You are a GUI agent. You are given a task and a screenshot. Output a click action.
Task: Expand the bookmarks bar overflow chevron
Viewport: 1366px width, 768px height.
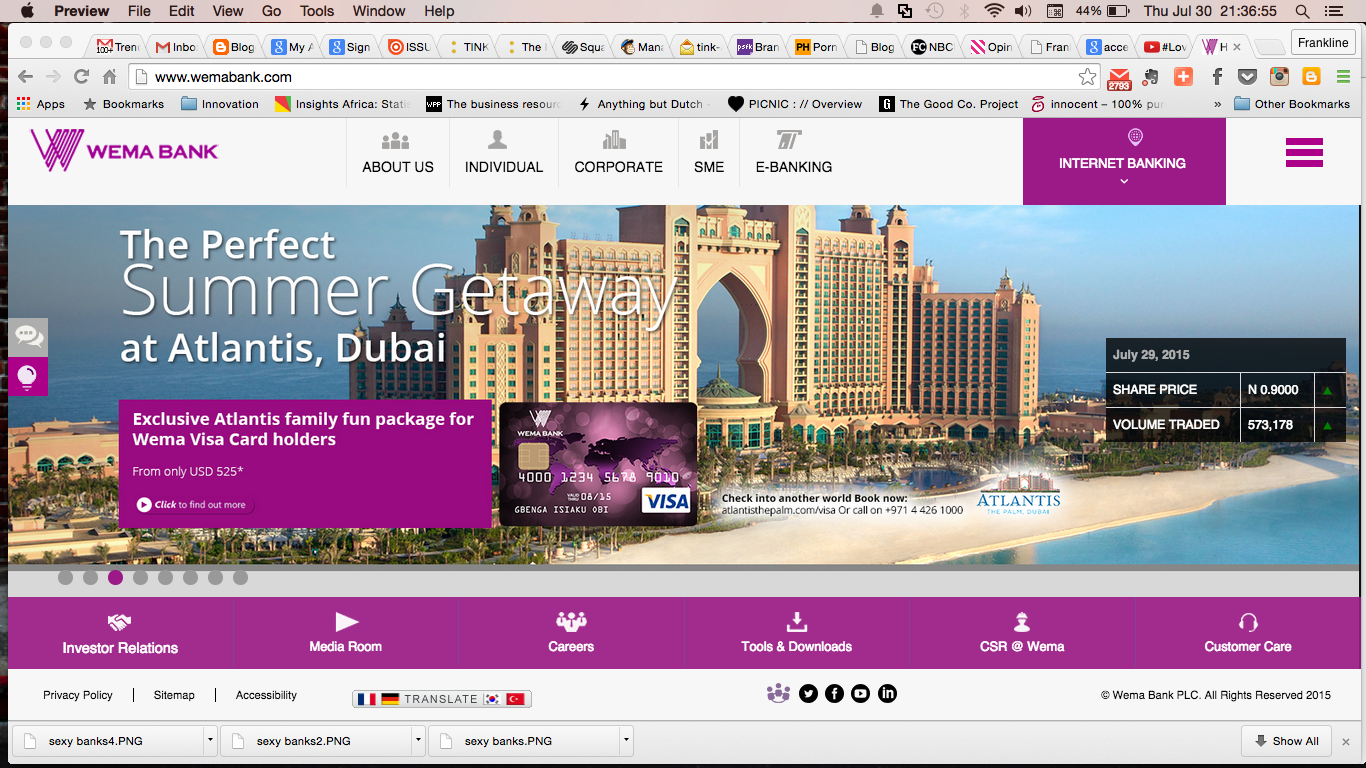click(x=1217, y=104)
